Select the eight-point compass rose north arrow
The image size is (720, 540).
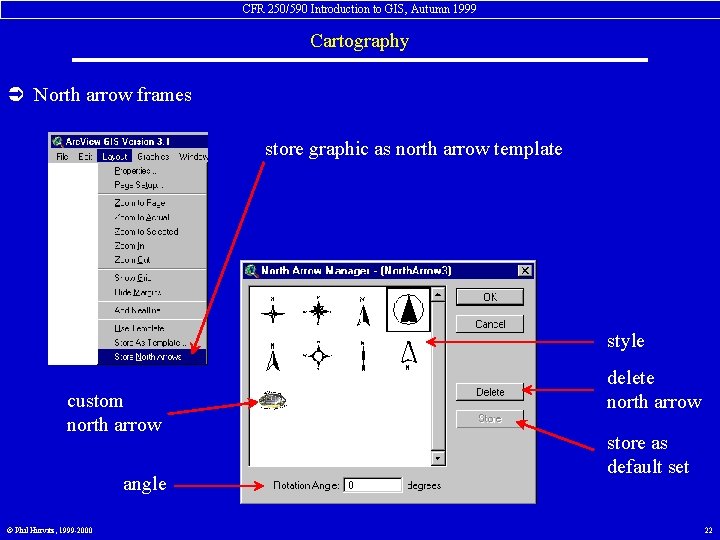coord(318,310)
